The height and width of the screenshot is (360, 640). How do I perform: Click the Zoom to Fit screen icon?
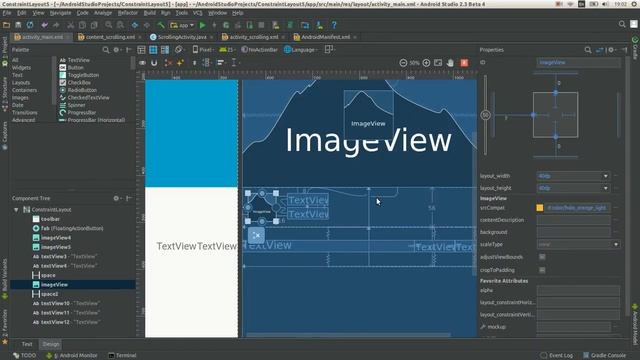coord(438,63)
